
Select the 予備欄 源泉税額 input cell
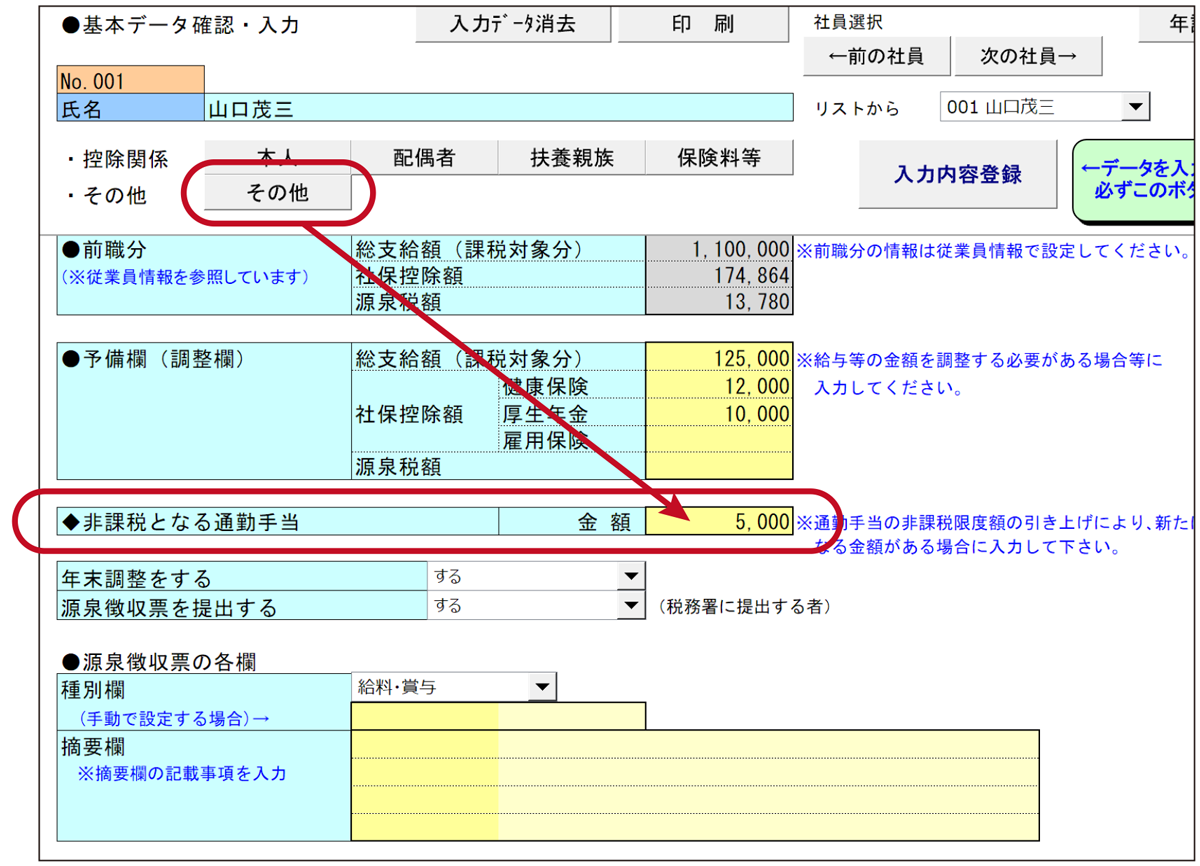(x=719, y=466)
